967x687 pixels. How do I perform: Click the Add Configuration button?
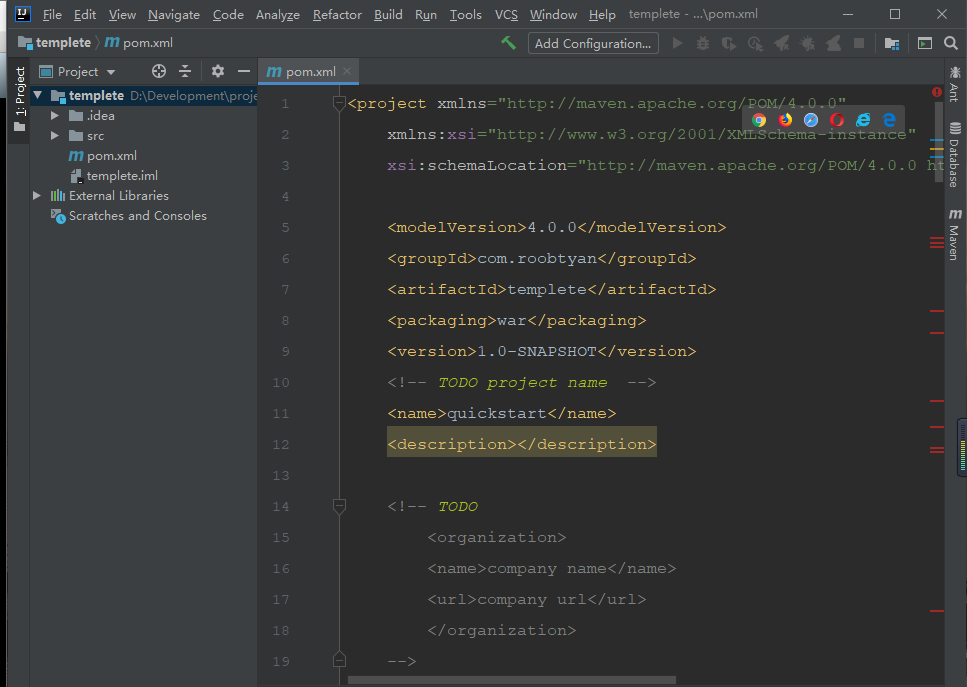(593, 43)
